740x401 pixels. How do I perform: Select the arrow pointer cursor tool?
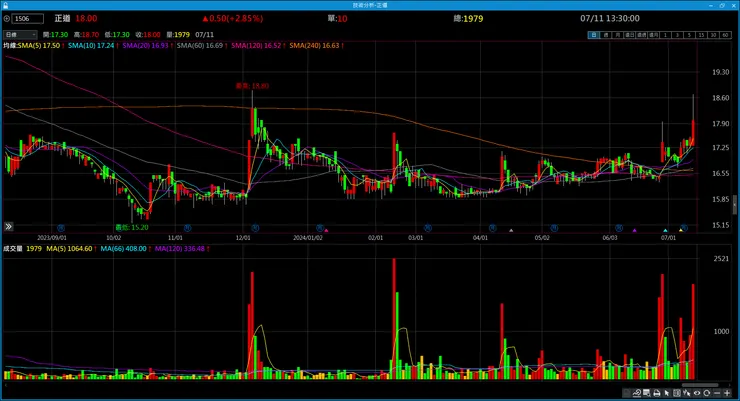pyautogui.click(x=666, y=393)
